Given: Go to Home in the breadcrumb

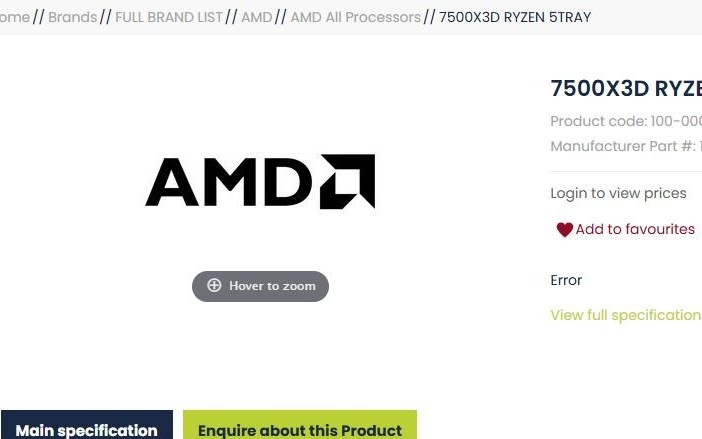Looking at the screenshot, I should click(14, 17).
